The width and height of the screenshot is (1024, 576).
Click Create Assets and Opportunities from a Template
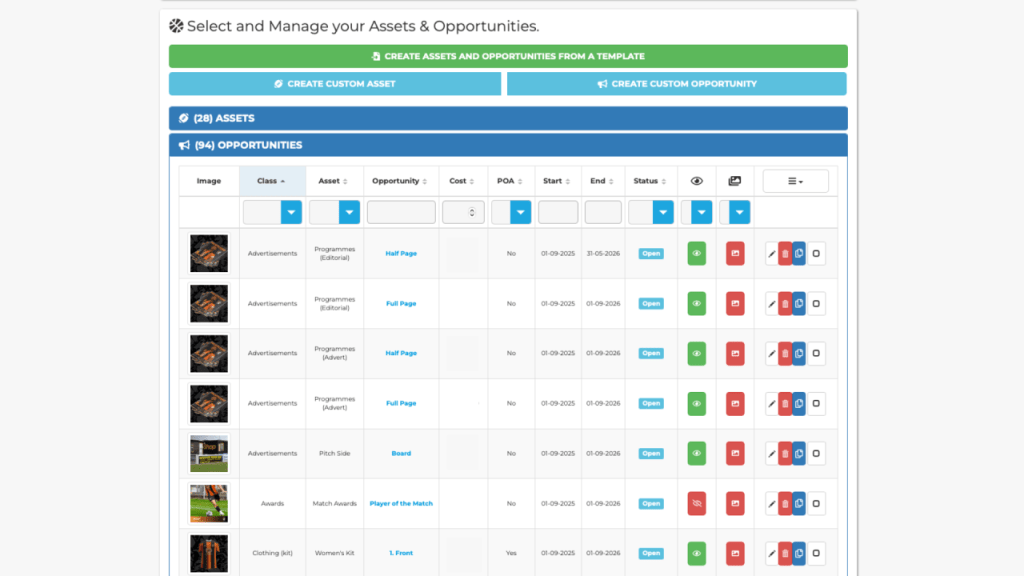(508, 56)
